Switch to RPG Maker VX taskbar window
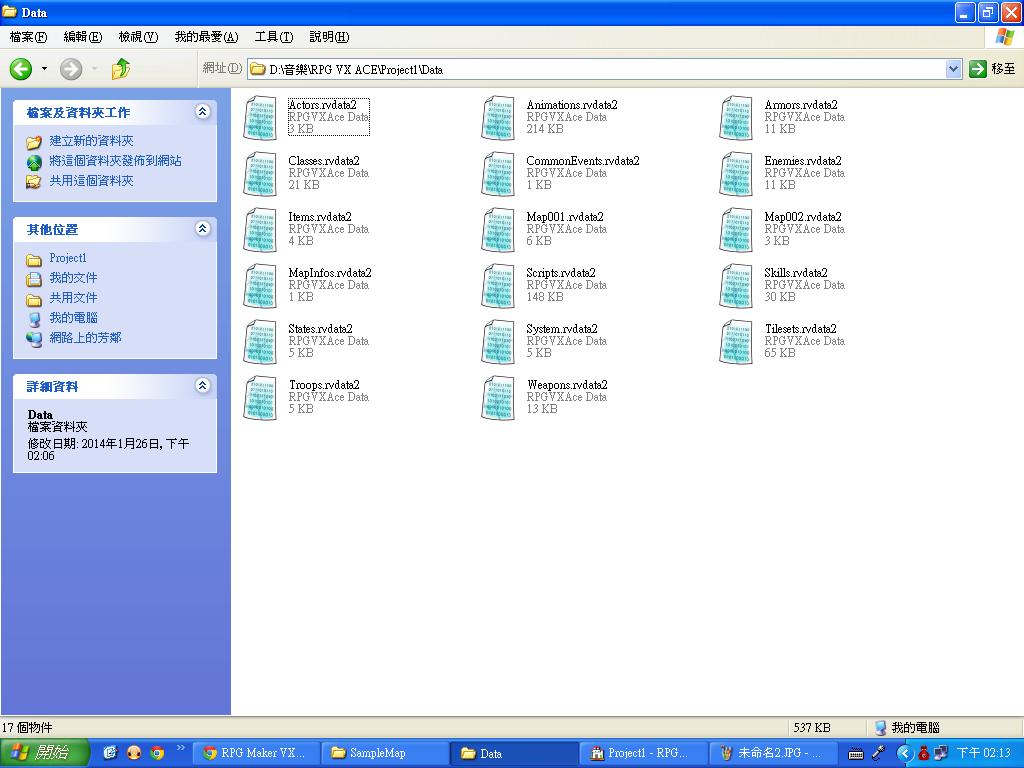The width and height of the screenshot is (1024, 768). (x=256, y=753)
